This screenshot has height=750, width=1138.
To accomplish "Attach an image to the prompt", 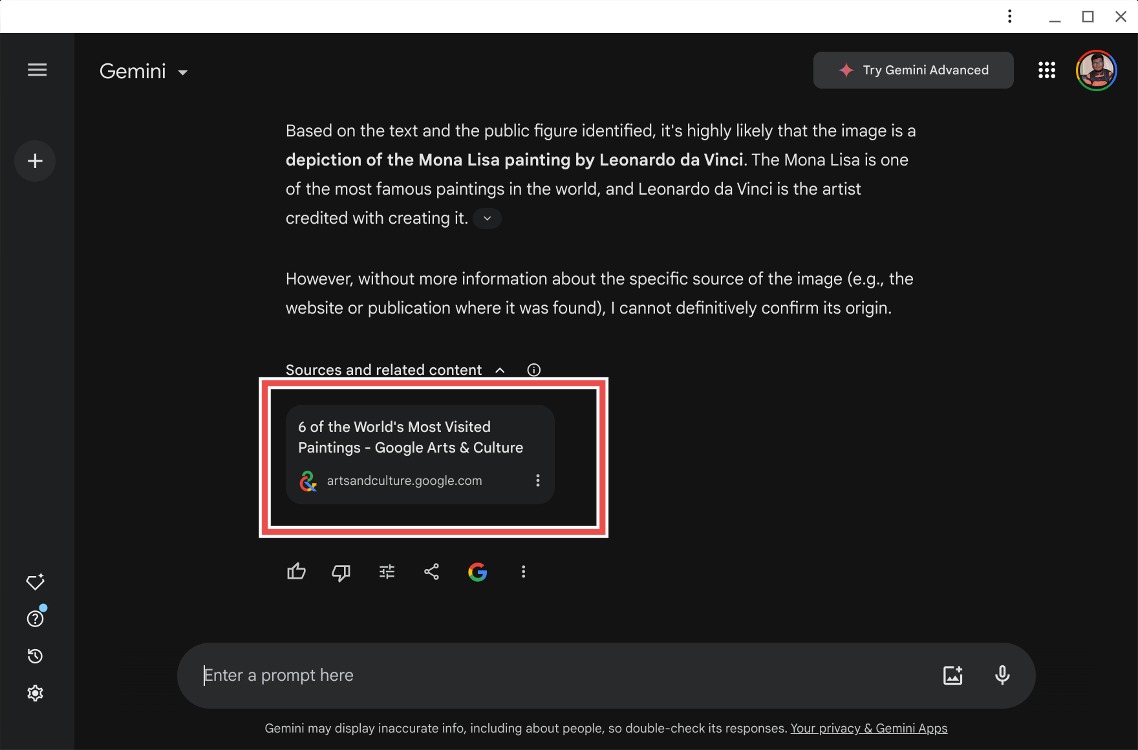I will tap(952, 675).
